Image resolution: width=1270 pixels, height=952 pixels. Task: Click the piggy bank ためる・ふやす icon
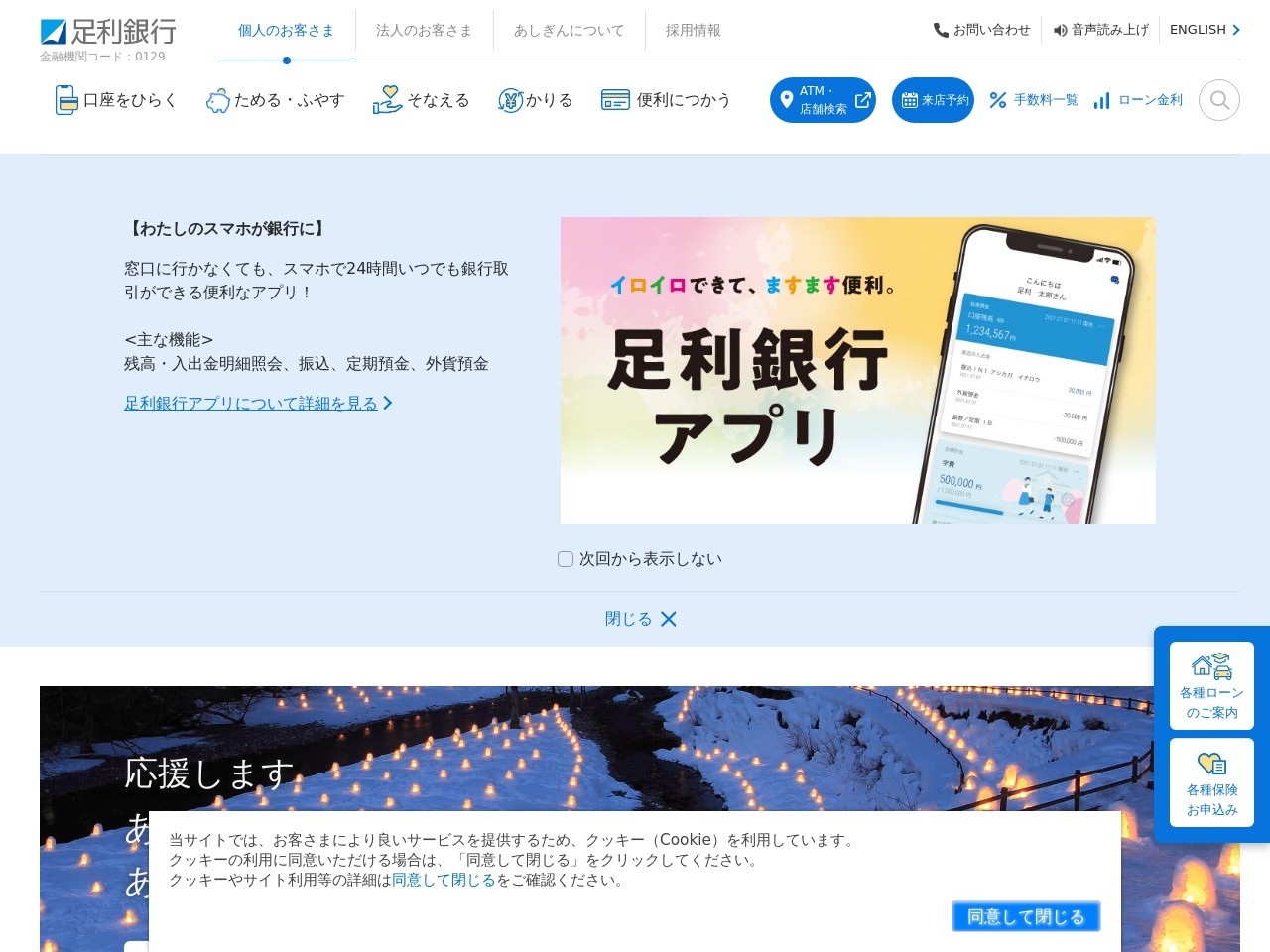(217, 101)
